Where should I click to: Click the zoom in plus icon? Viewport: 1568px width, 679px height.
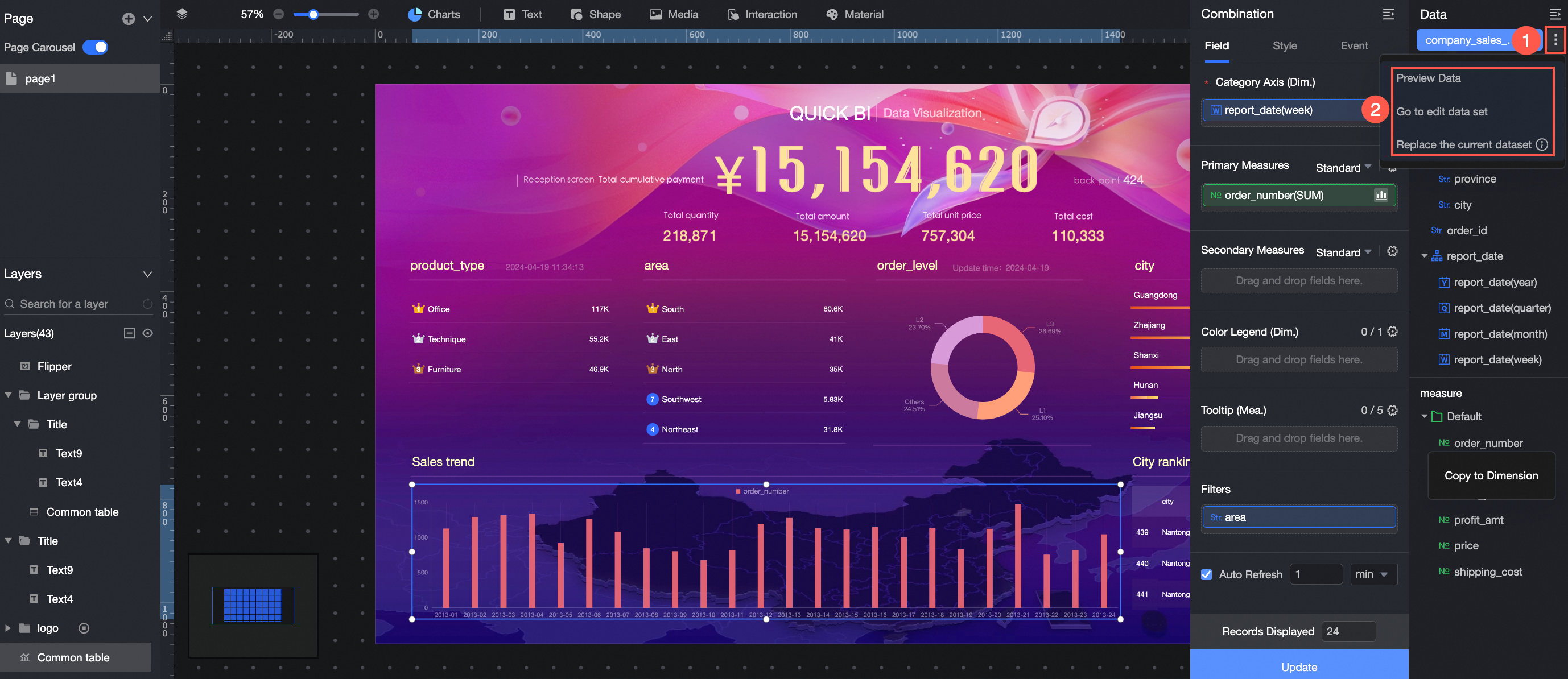click(374, 14)
